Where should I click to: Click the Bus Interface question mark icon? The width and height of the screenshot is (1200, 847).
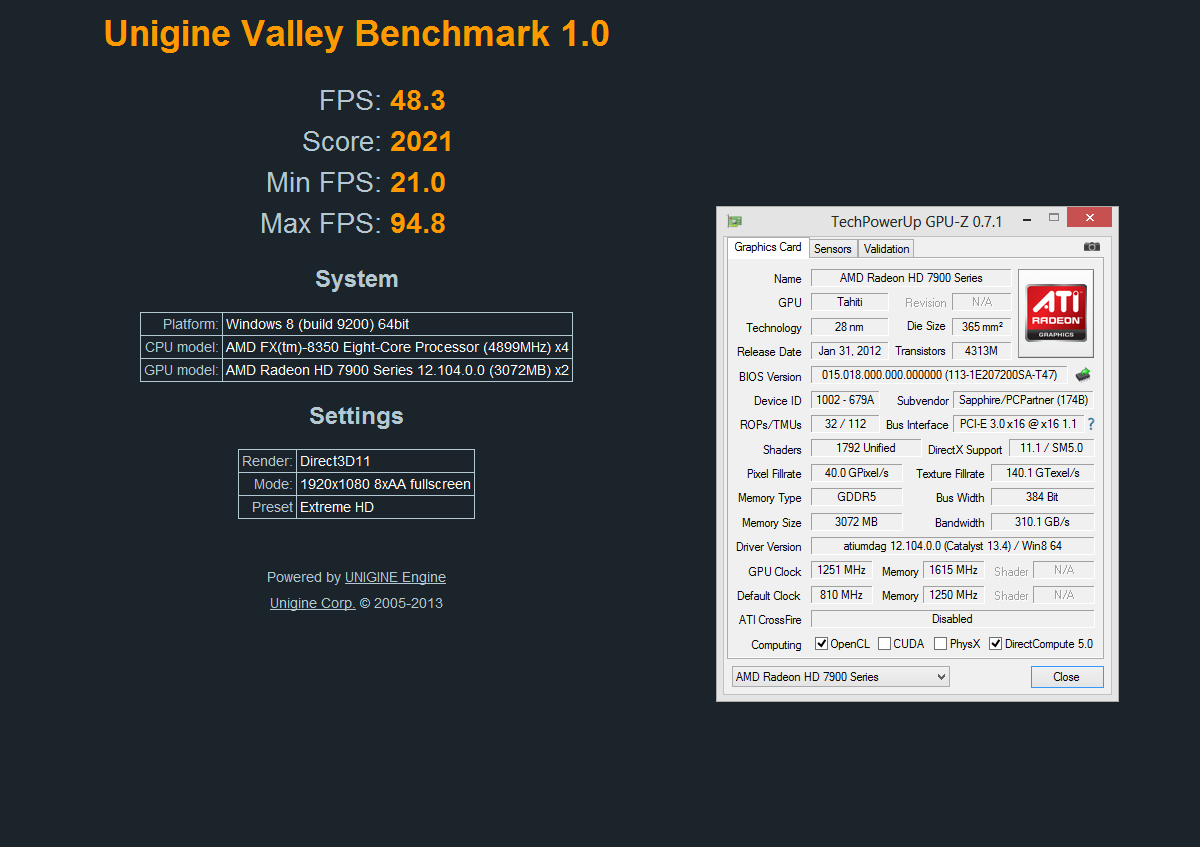pos(1091,424)
